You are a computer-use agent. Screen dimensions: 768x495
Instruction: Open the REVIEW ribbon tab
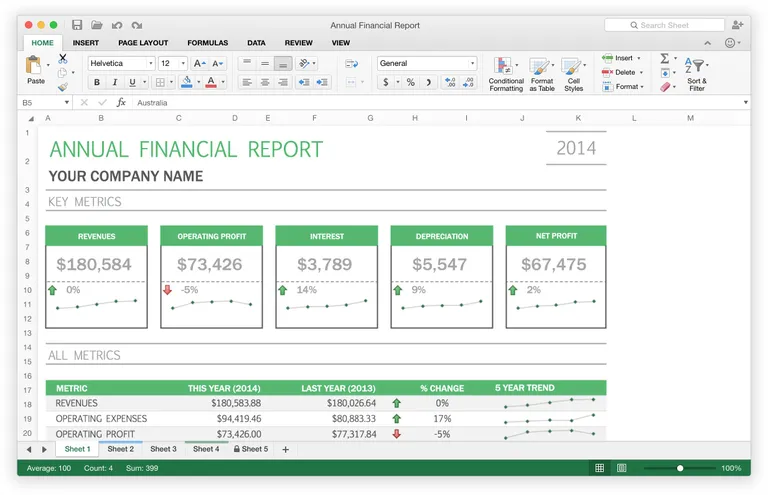298,43
